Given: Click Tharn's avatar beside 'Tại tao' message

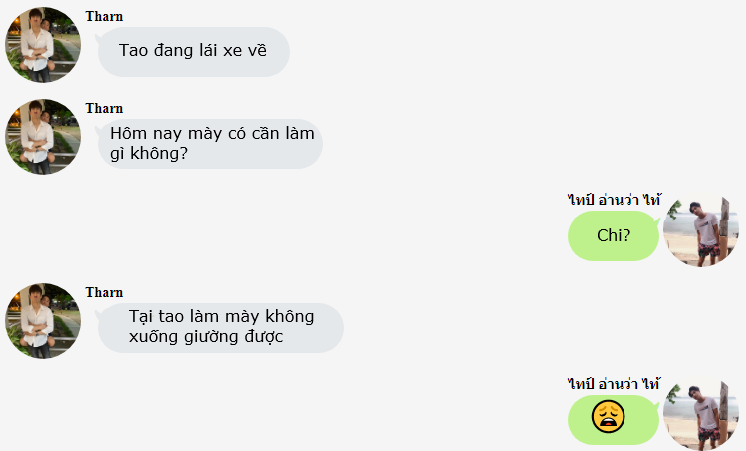Looking at the screenshot, I should [43, 321].
